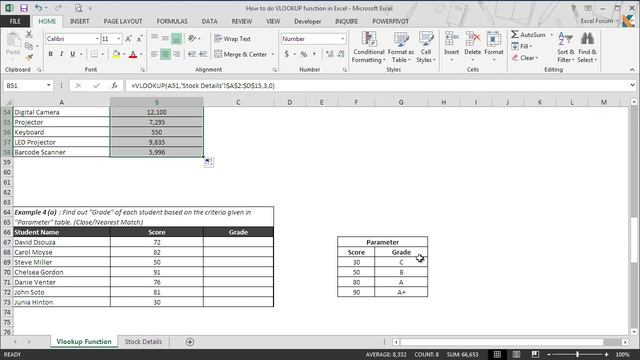Image resolution: width=640 pixels, height=360 pixels.
Task: Switch to the Stock Details sheet
Action: tap(143, 342)
